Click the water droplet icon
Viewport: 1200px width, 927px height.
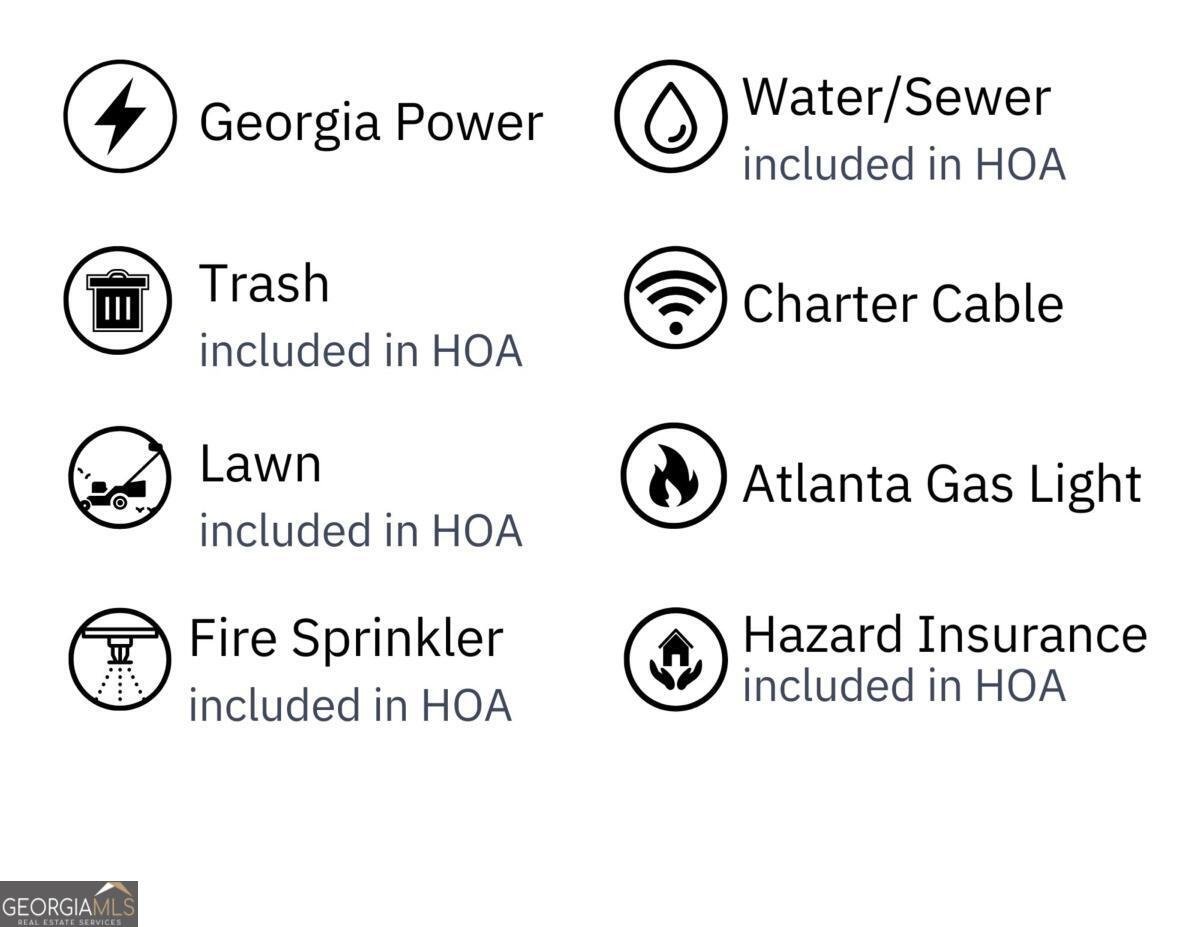(x=670, y=116)
